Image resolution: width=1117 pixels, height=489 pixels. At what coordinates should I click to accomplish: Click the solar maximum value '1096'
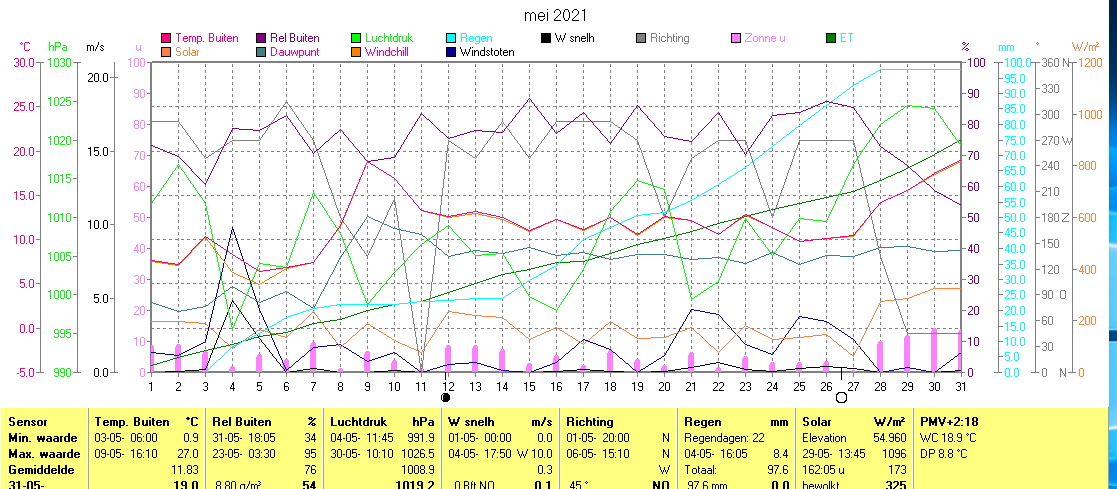(x=894, y=454)
